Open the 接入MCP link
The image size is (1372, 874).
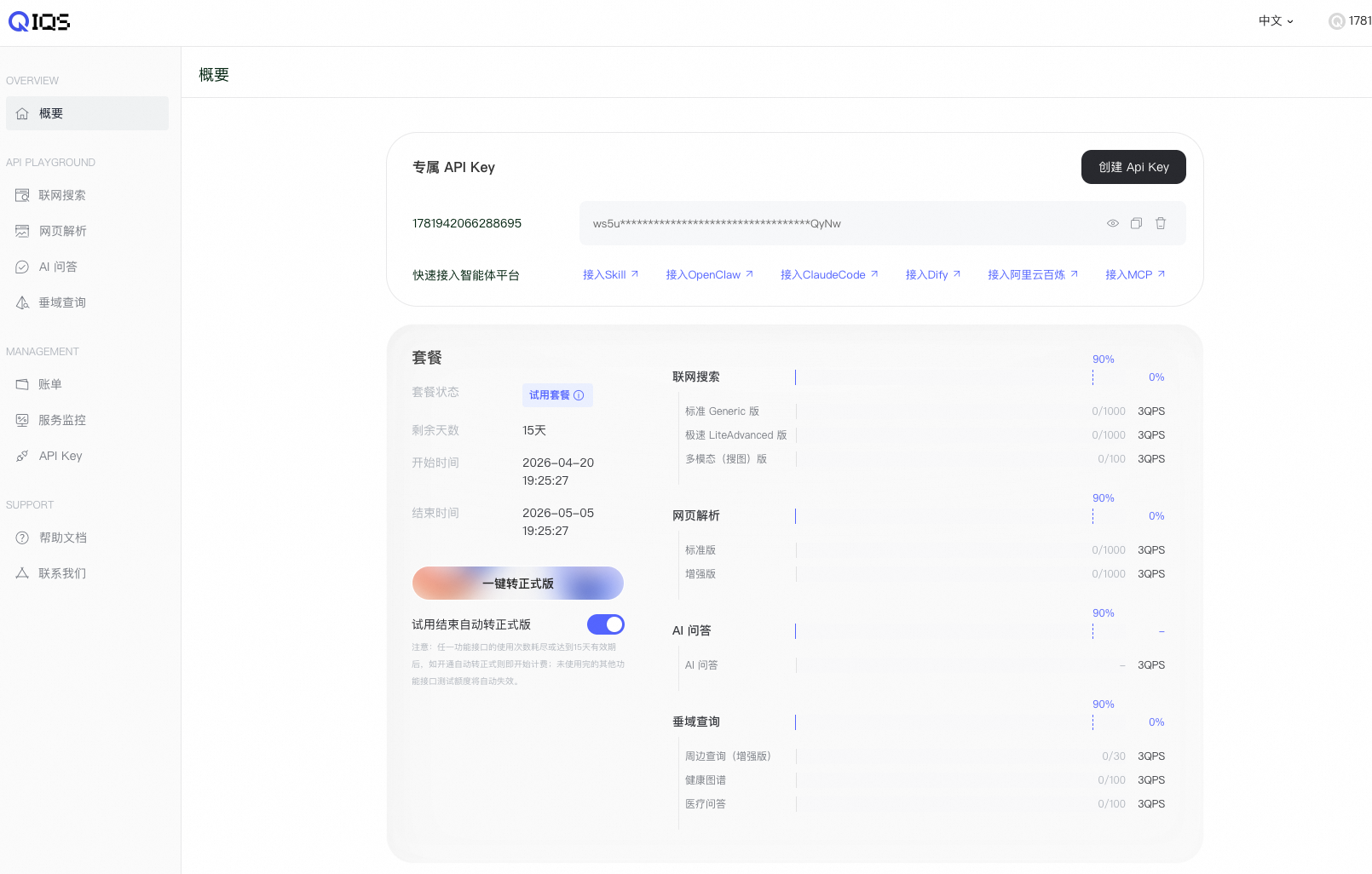click(1135, 274)
